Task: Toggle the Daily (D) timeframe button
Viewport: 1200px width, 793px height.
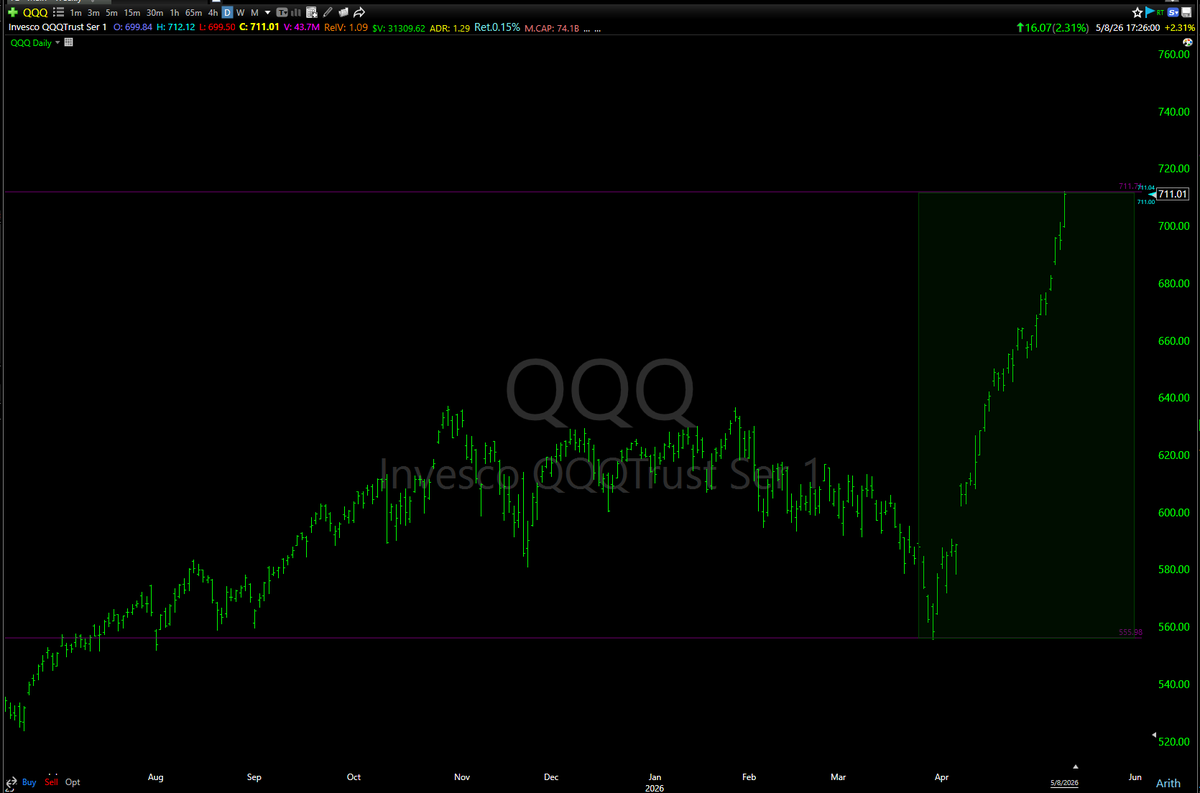Action: [227, 13]
